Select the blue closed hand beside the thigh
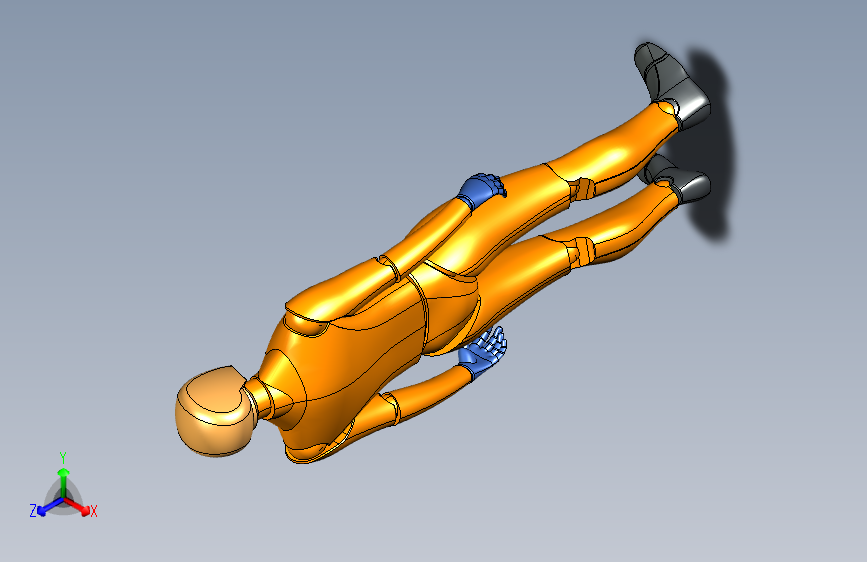 click(480, 190)
